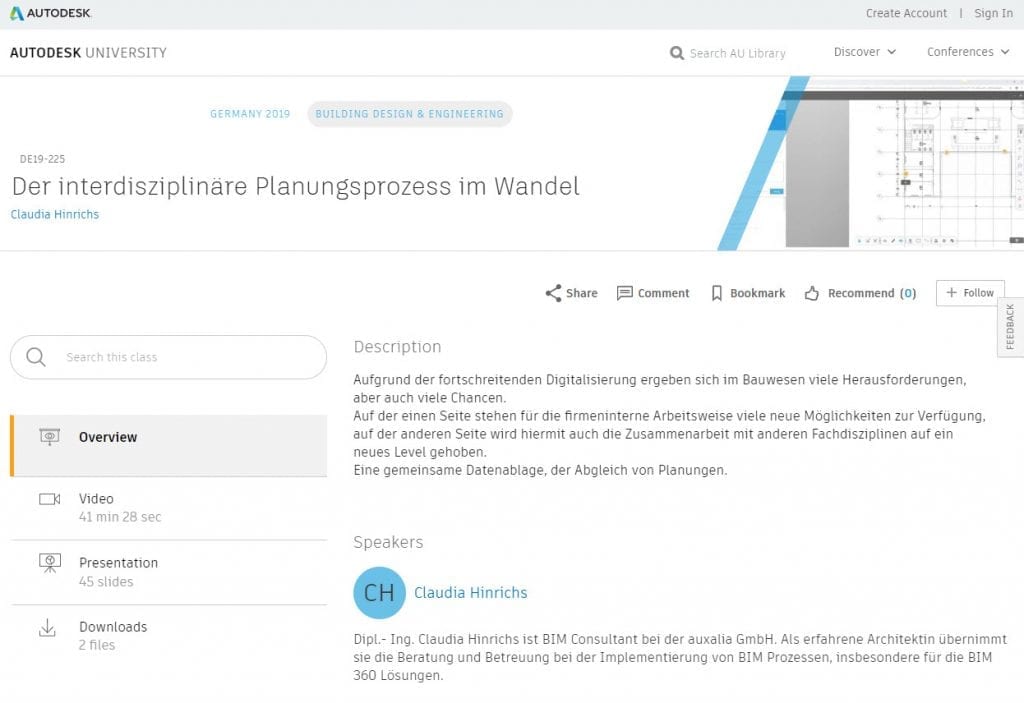Click the CH speaker avatar circle
The image size is (1024, 703).
pyautogui.click(x=379, y=593)
